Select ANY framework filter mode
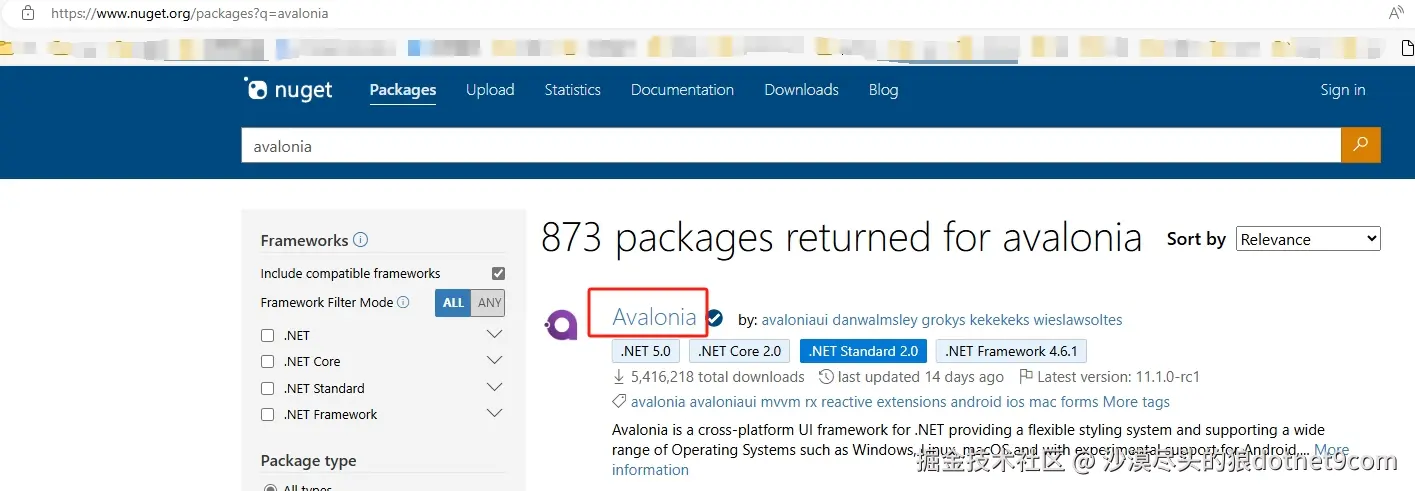Viewport: 1415px width, 491px height. tap(489, 303)
